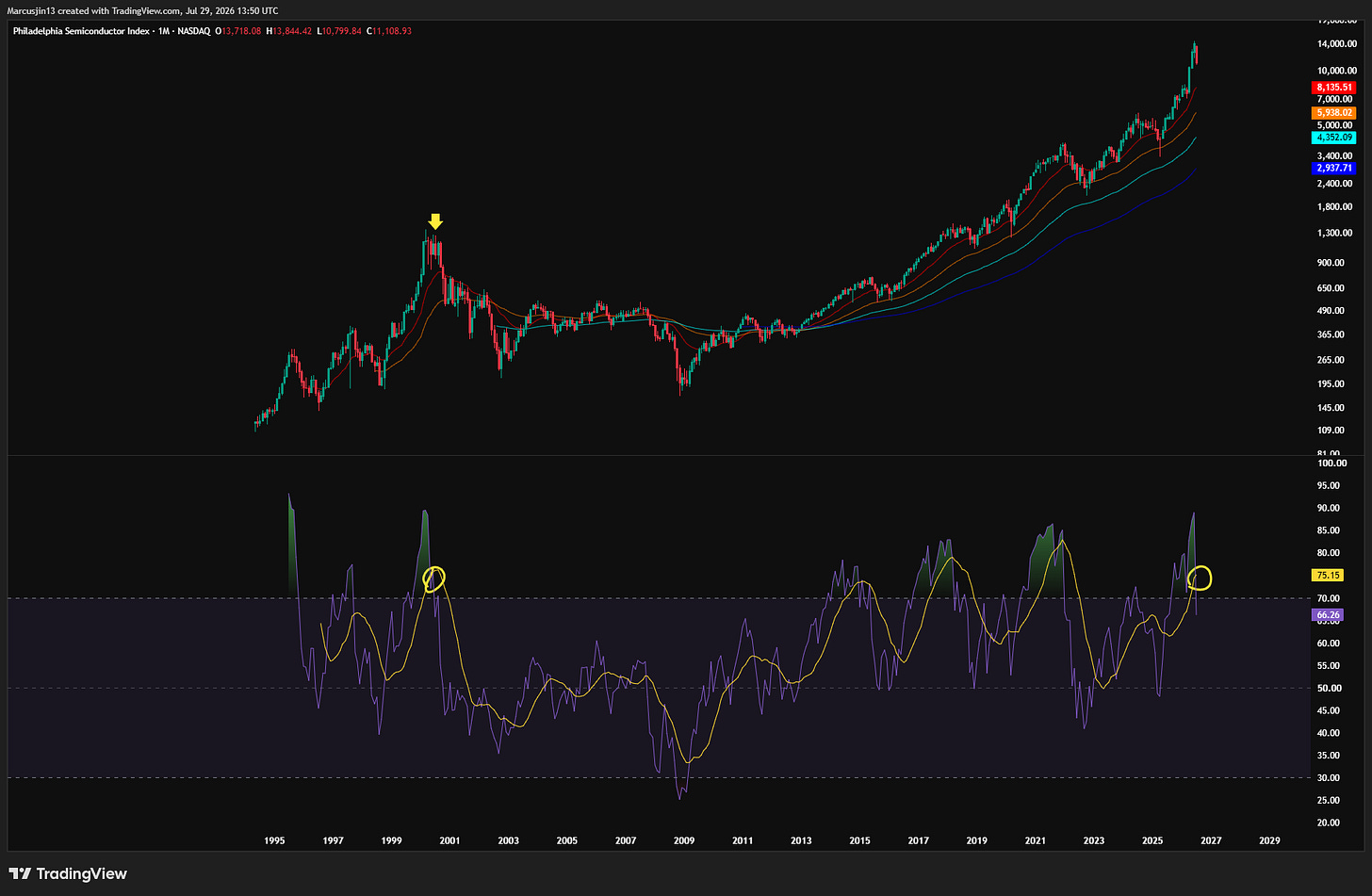Click the 1,800.00 price axis tick
Screen dimensions: 1372x896
(x=1335, y=207)
